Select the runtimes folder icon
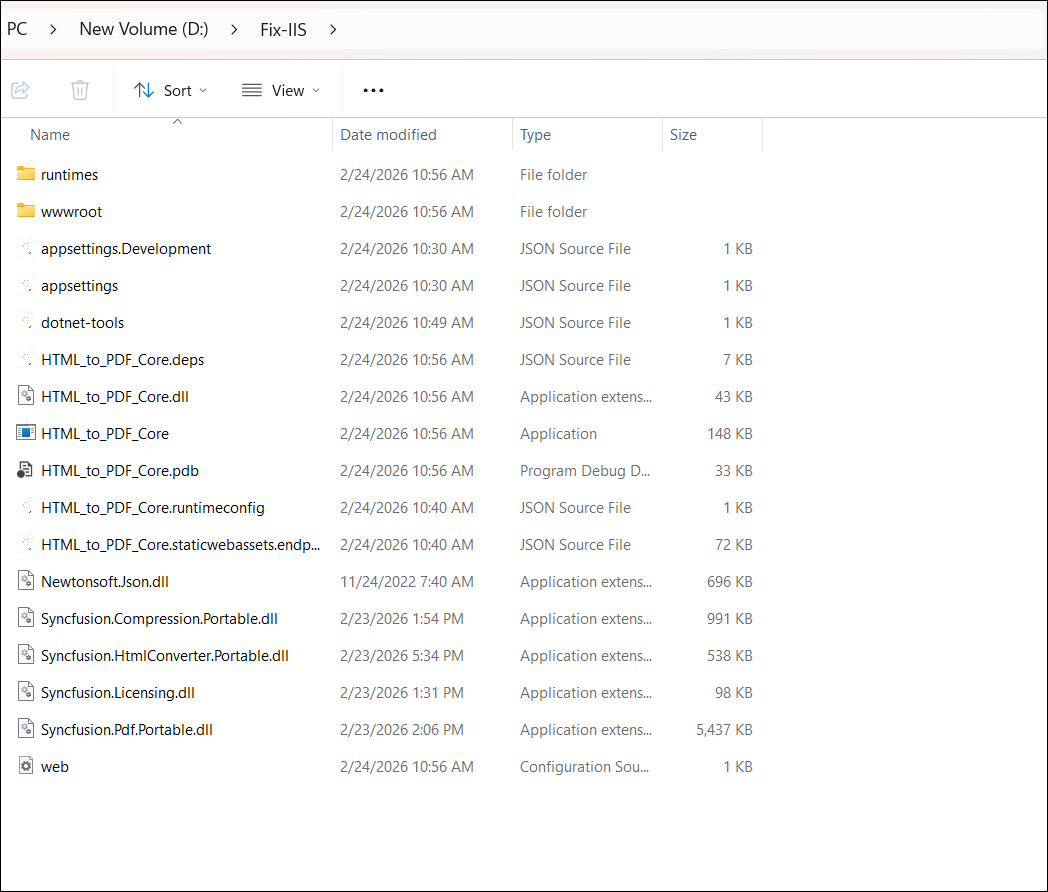Image resolution: width=1048 pixels, height=892 pixels. coord(25,174)
